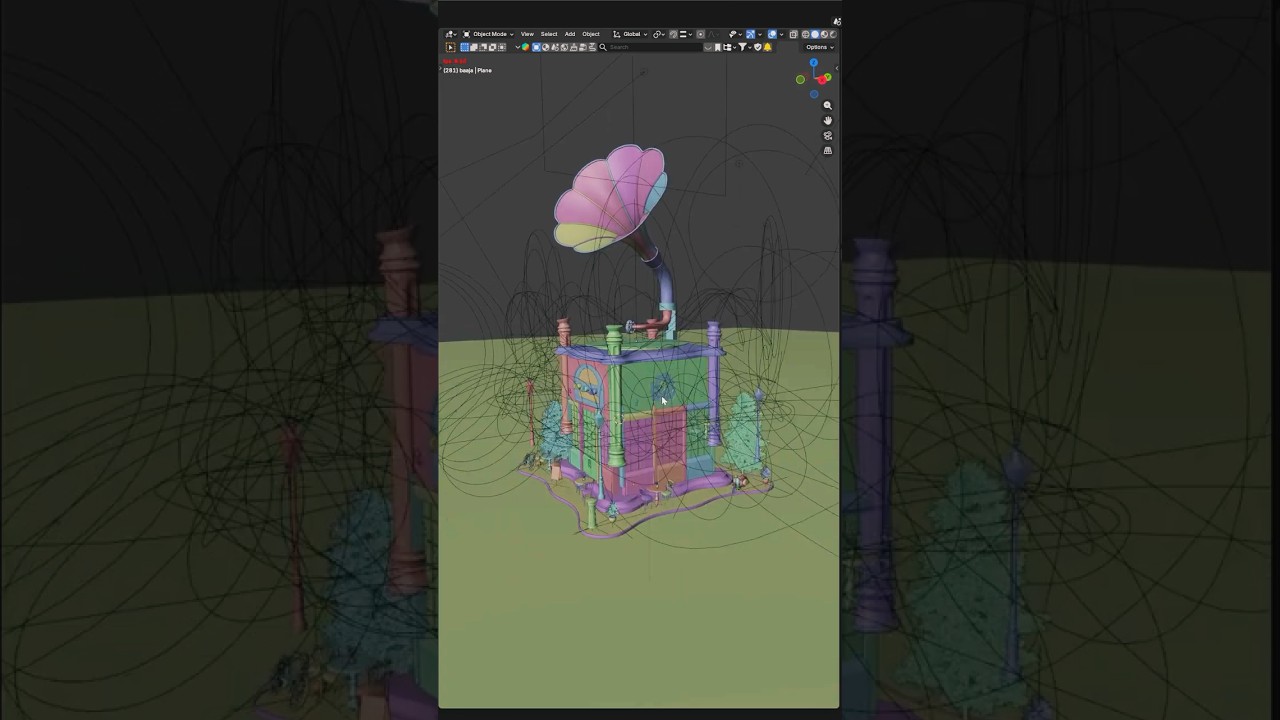This screenshot has width=1280, height=720.
Task: Open the pivot point dropdown
Action: click(x=658, y=34)
